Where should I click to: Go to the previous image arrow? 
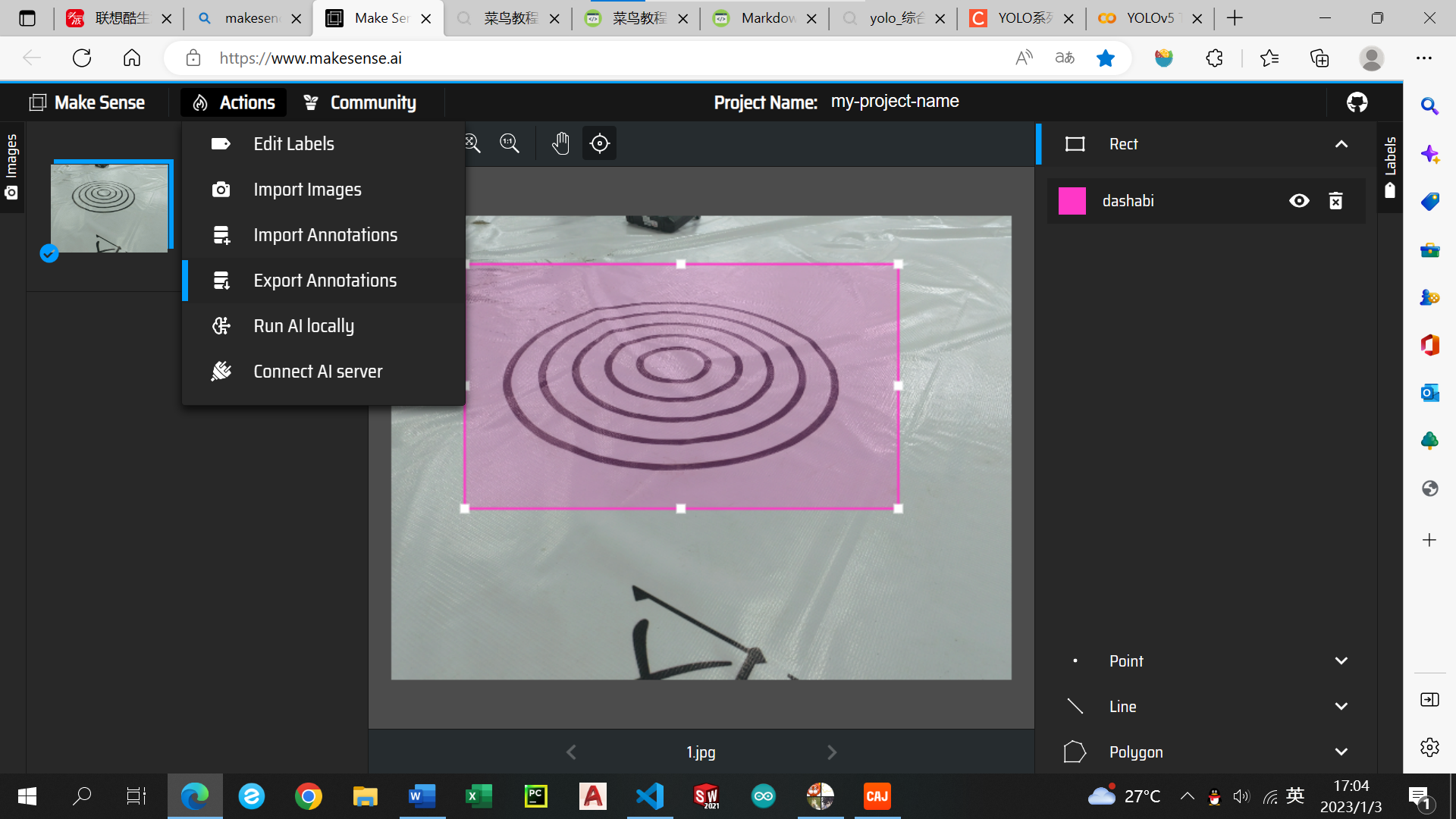click(571, 752)
